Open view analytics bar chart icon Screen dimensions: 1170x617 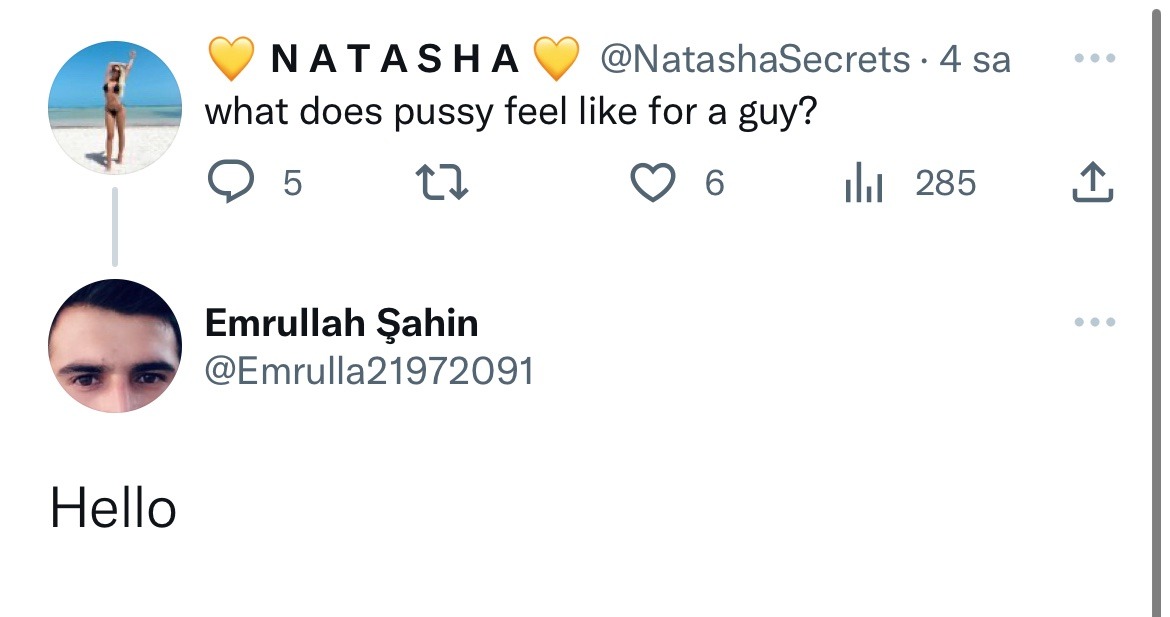click(863, 183)
